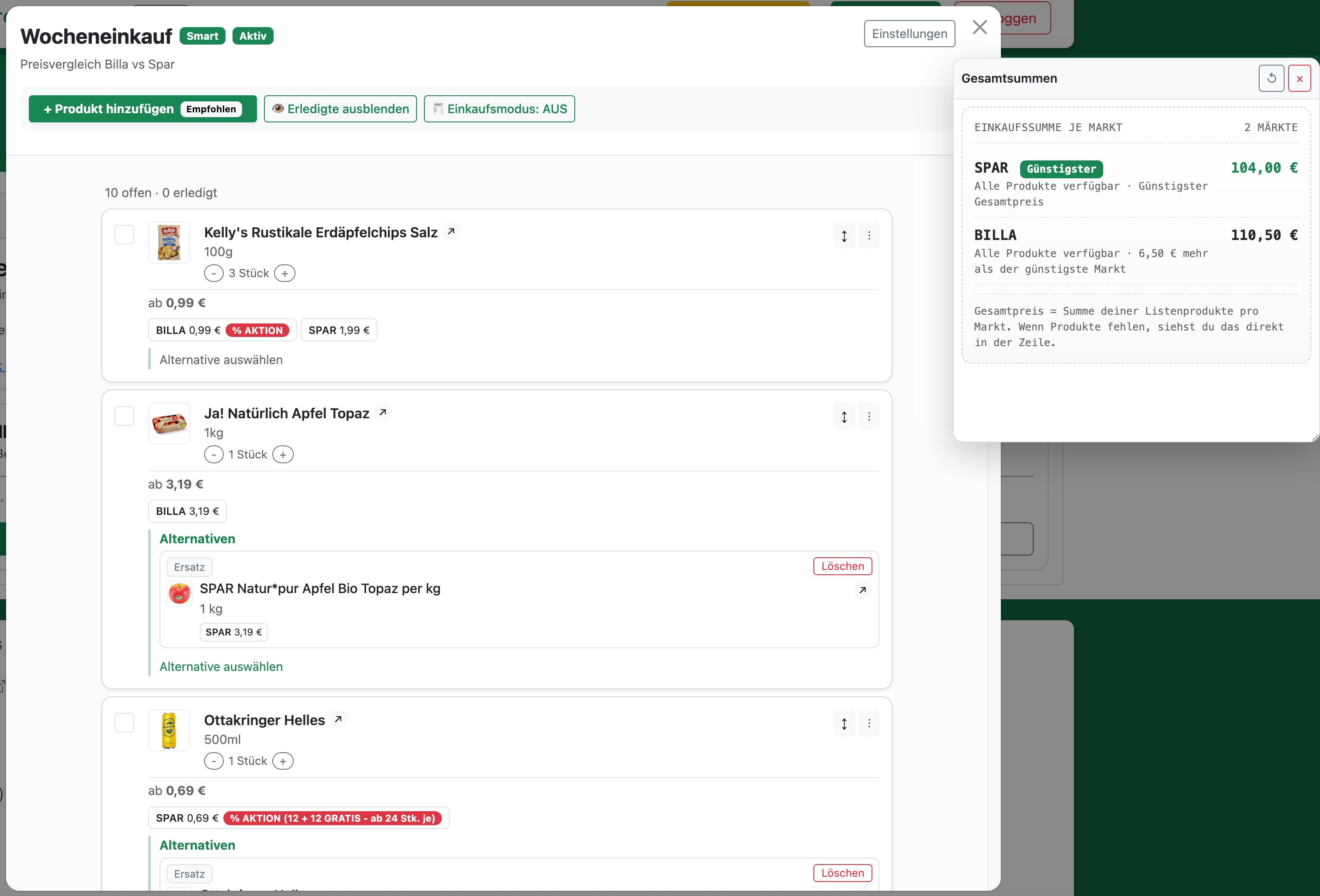The width and height of the screenshot is (1320, 896).
Task: Open three-dot menu for Apfel Topaz
Action: [x=869, y=417]
